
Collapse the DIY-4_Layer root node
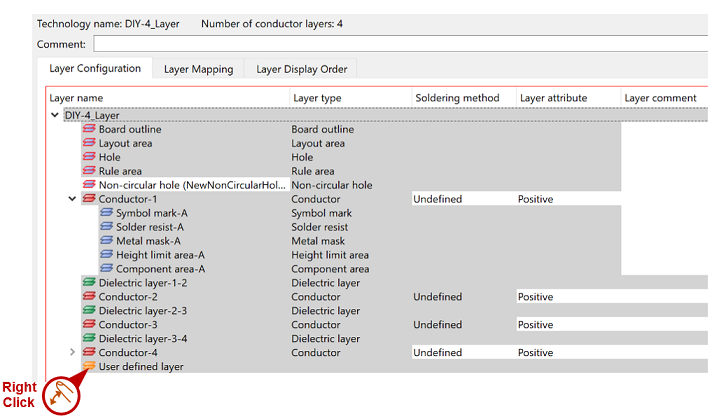[55, 115]
